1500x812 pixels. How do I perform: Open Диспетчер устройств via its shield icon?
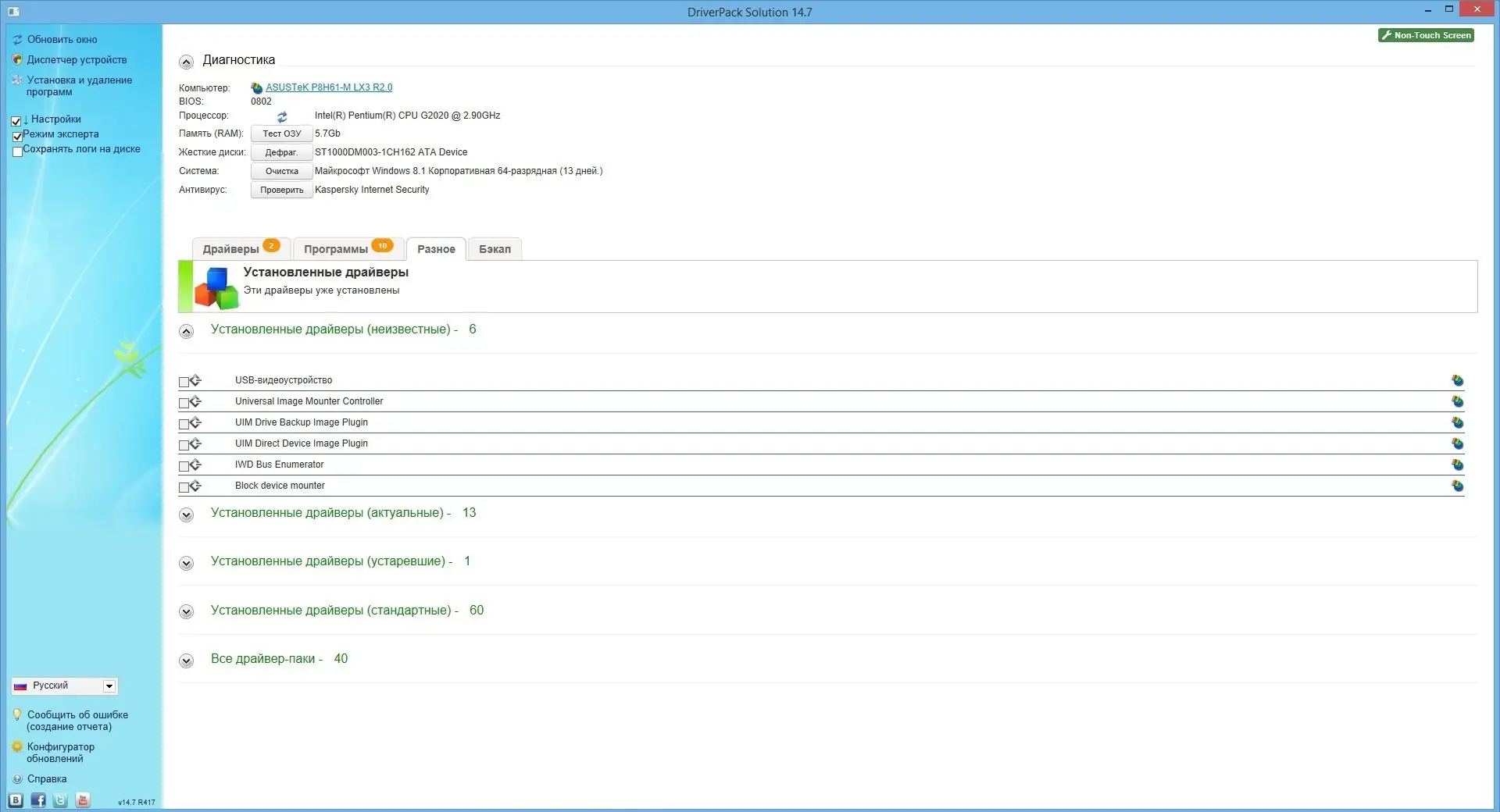[x=17, y=59]
